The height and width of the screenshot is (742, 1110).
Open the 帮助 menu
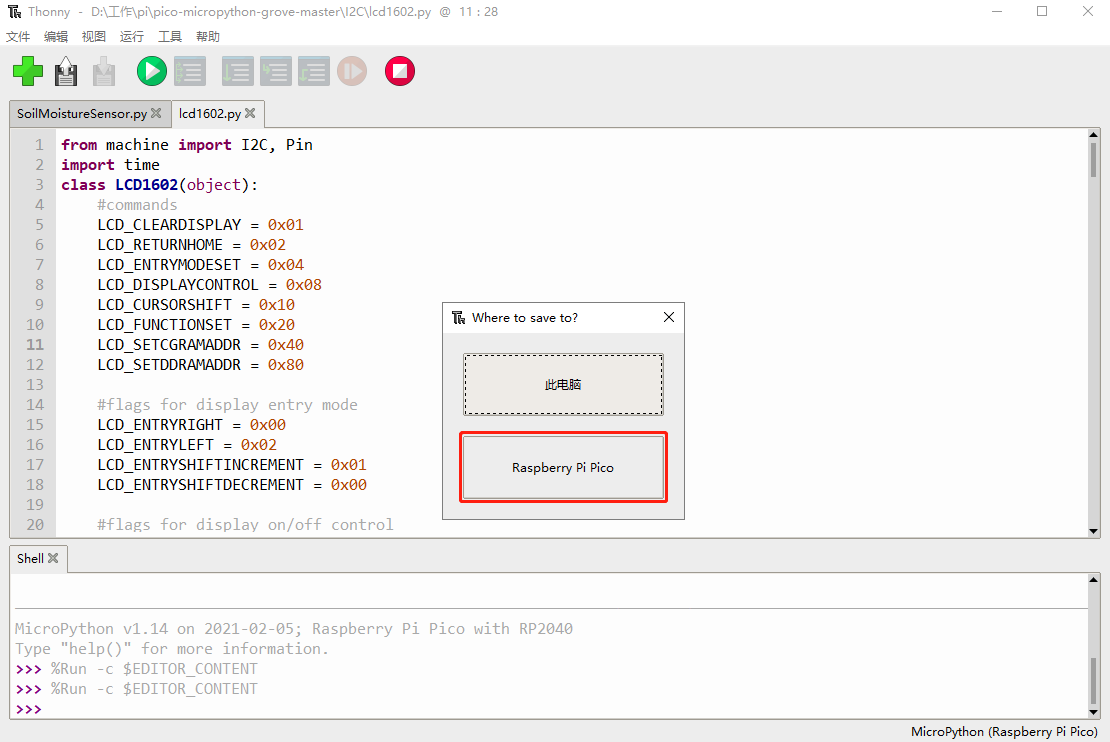208,36
